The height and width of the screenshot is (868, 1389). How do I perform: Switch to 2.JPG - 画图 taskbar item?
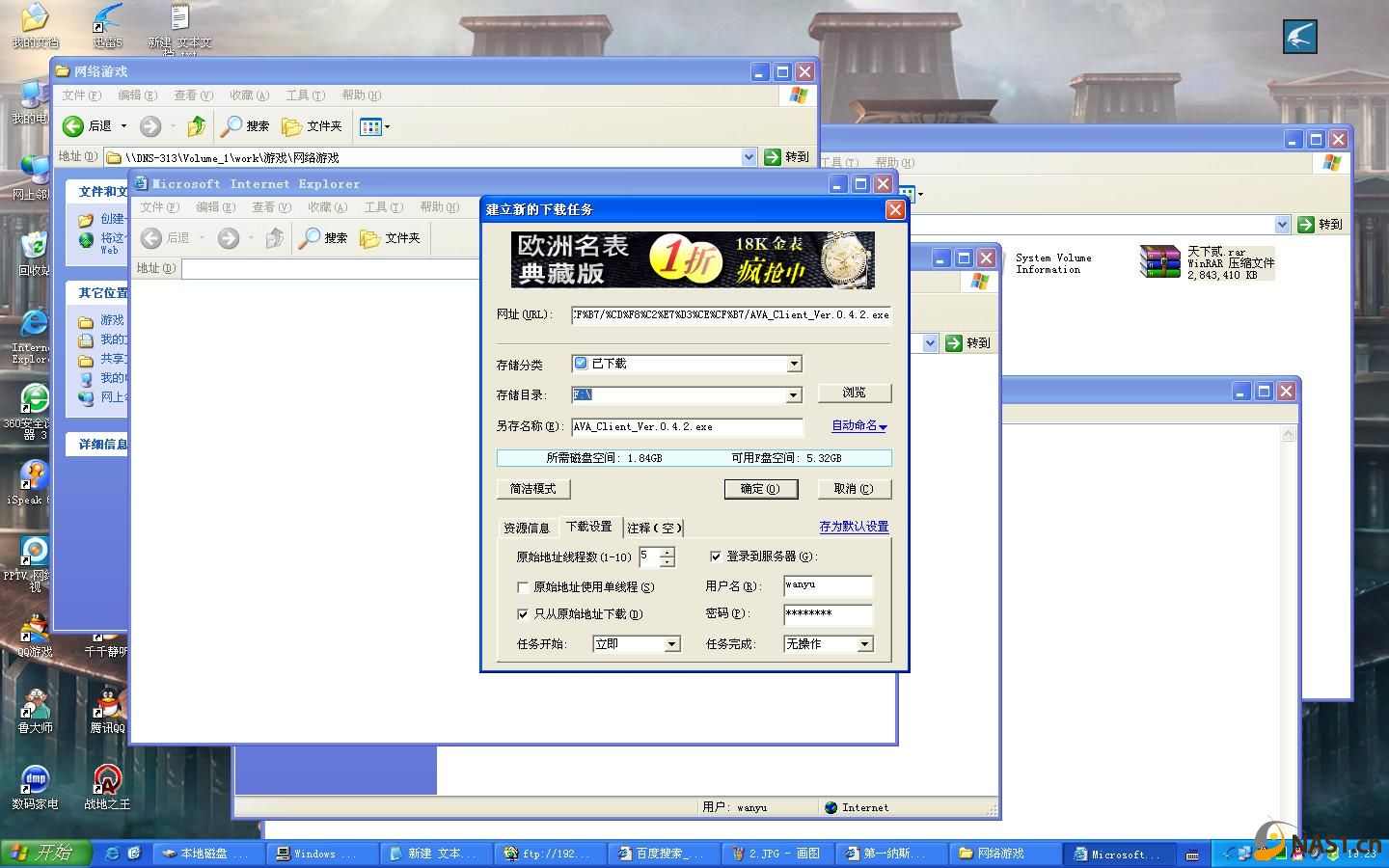coord(779,854)
